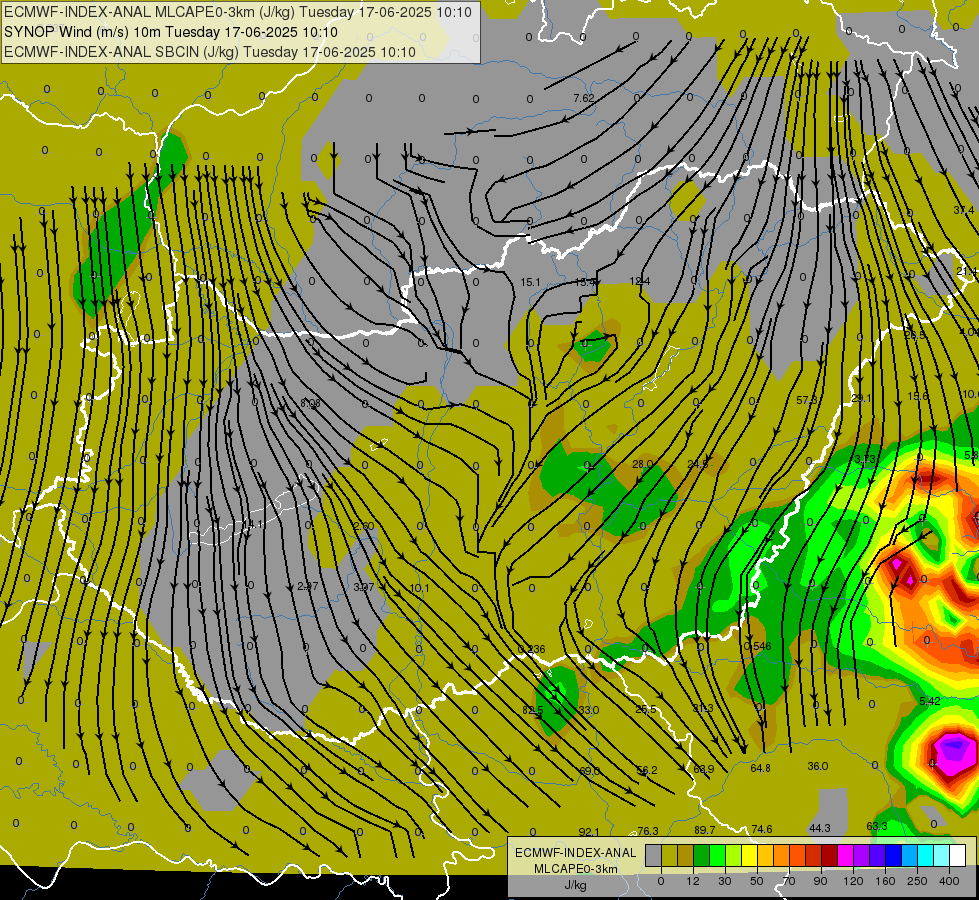Click the white swatch at the legend end
The image size is (979, 900).
tap(957, 855)
